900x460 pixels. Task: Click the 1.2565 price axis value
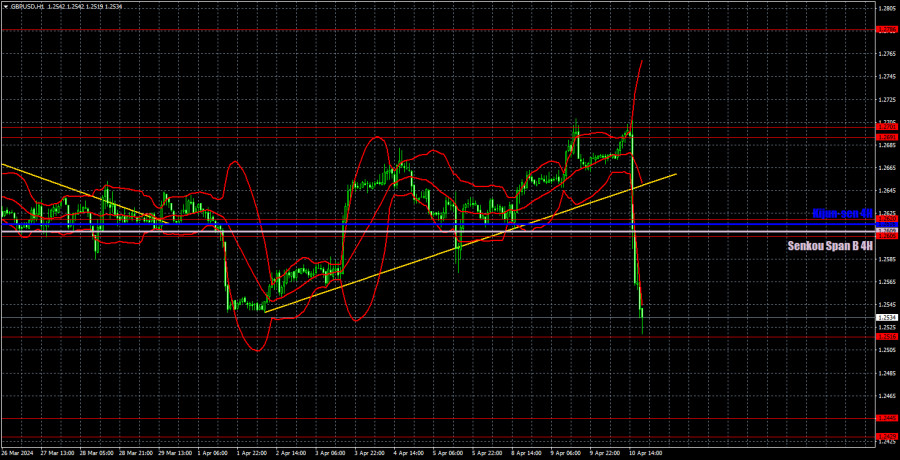(885, 282)
